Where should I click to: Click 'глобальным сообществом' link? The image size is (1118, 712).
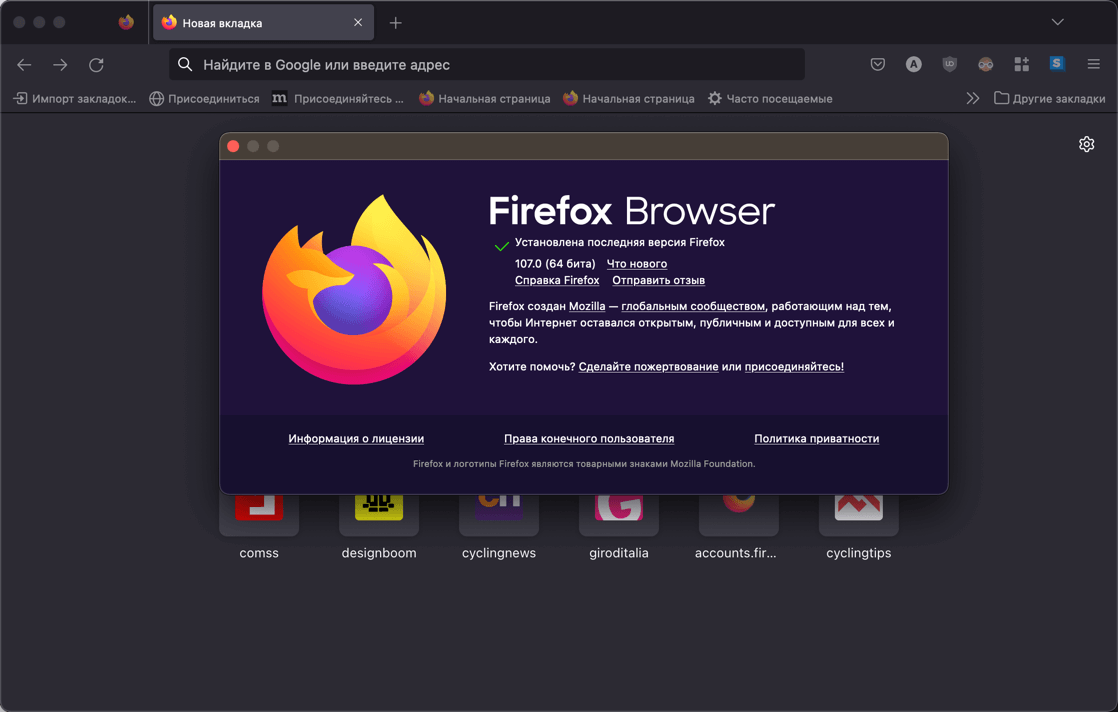pos(693,306)
